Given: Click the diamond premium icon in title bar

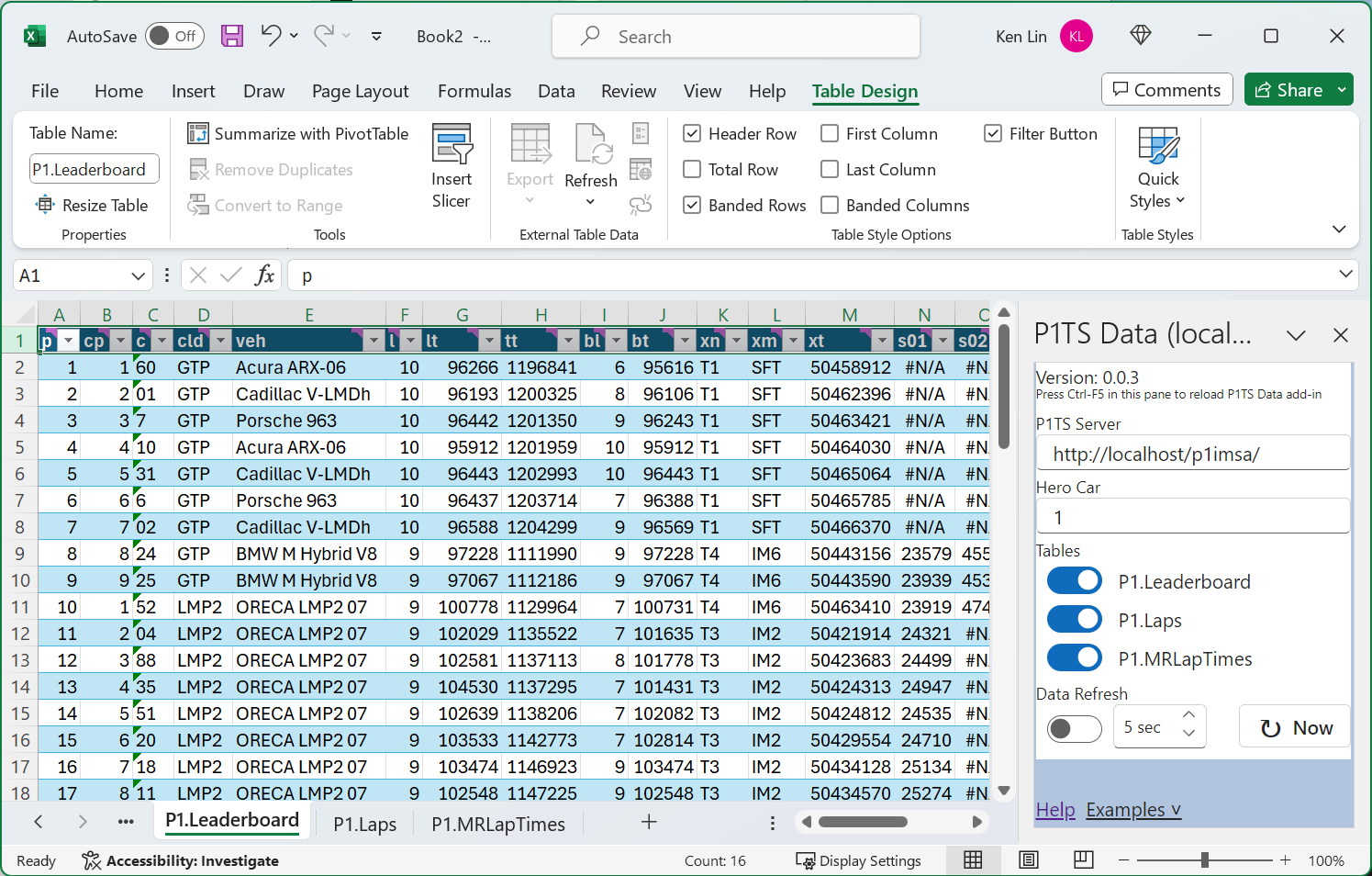Looking at the screenshot, I should pyautogui.click(x=1141, y=35).
